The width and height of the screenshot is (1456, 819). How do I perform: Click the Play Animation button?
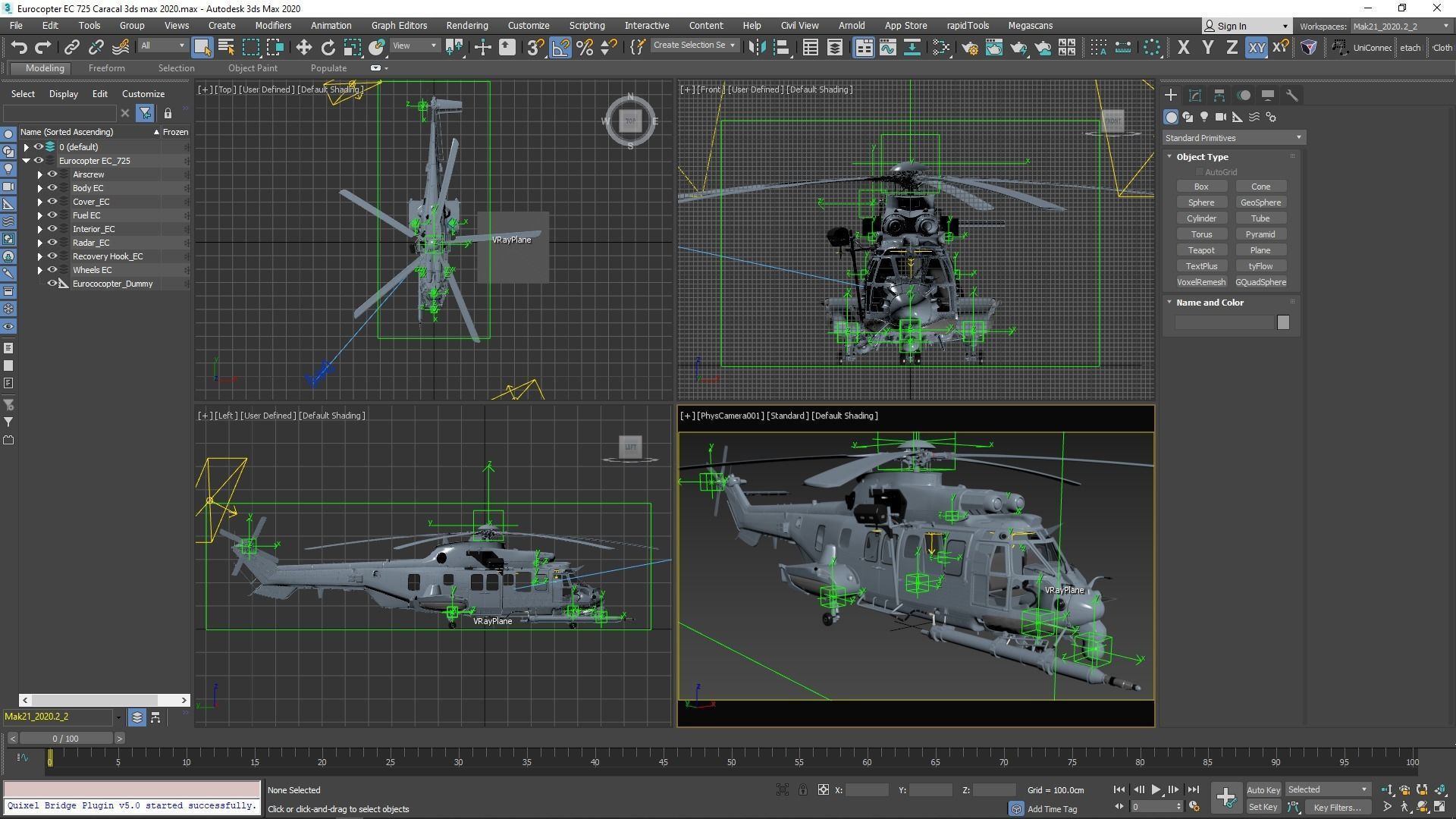pos(1156,789)
